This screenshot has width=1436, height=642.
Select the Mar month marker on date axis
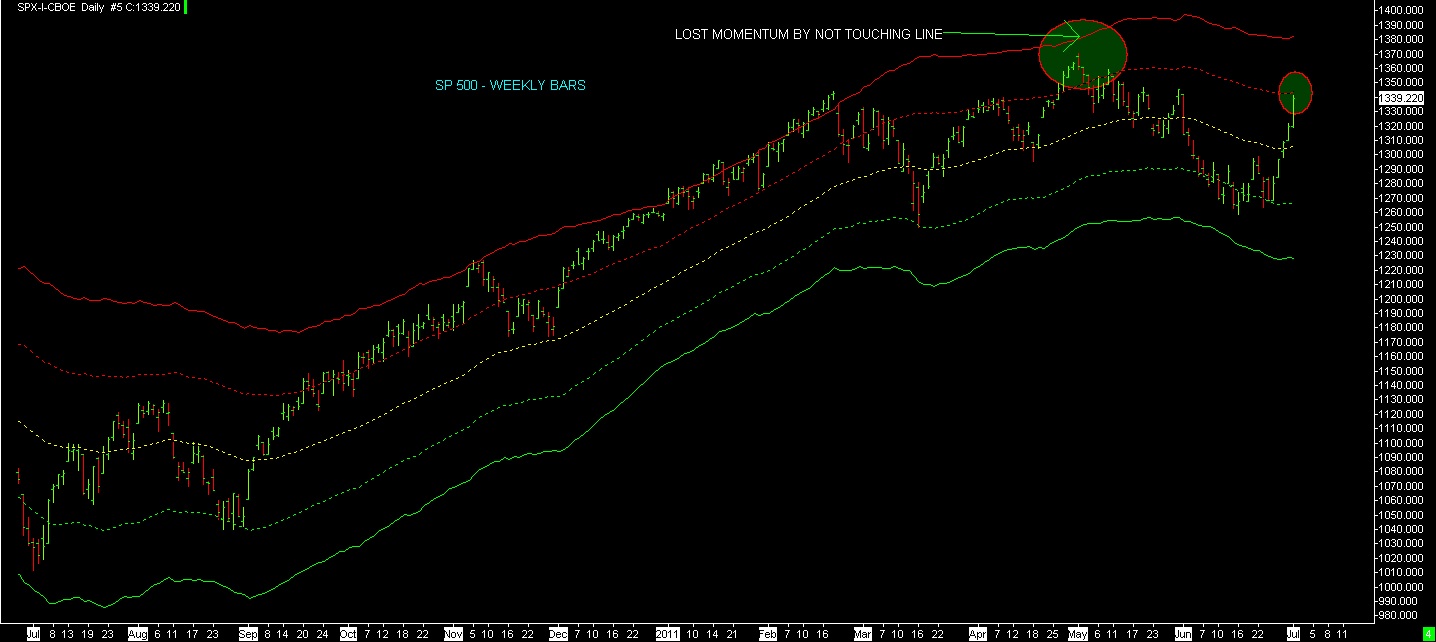point(863,634)
